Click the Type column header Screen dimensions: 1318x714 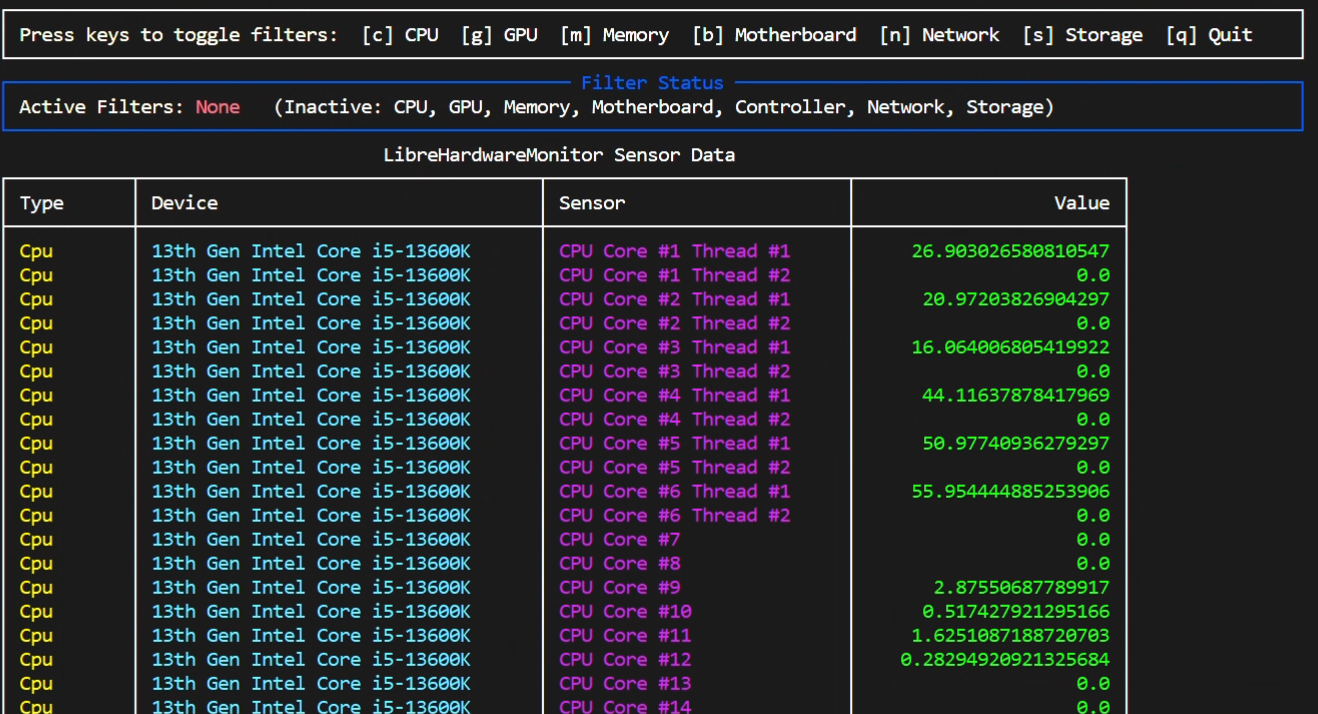[x=41, y=203]
